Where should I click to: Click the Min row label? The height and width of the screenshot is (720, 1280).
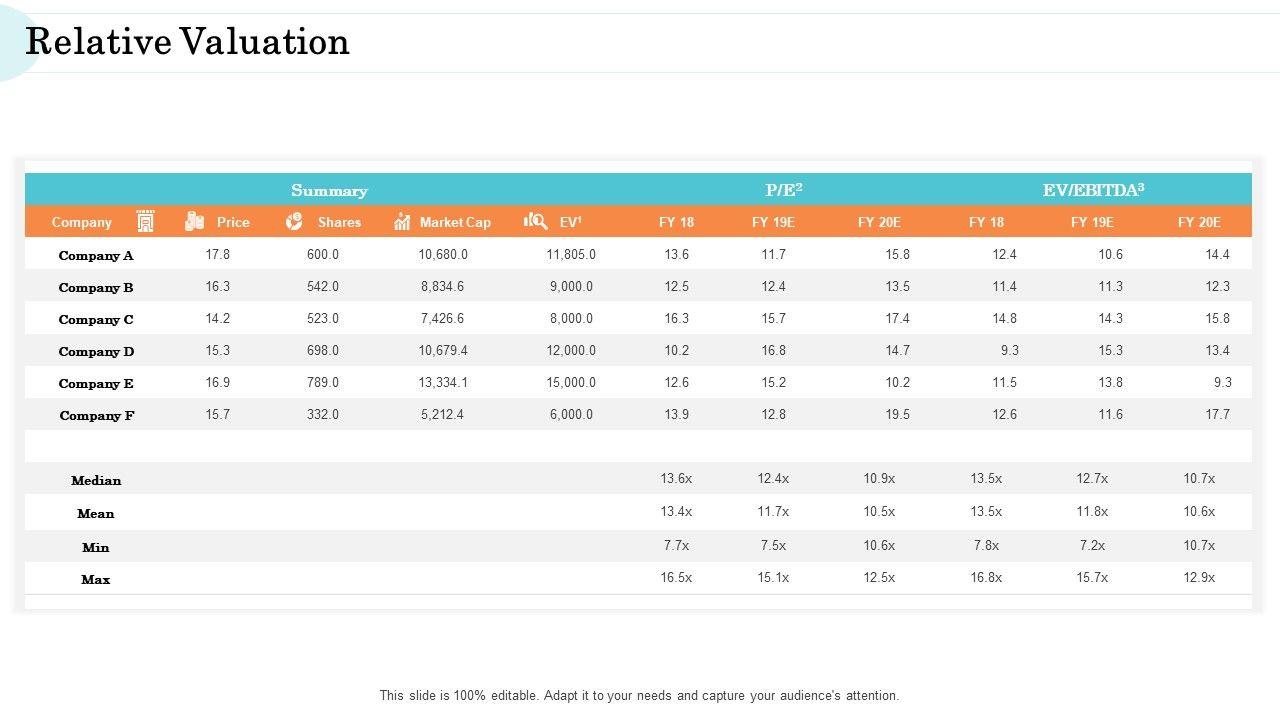click(96, 547)
